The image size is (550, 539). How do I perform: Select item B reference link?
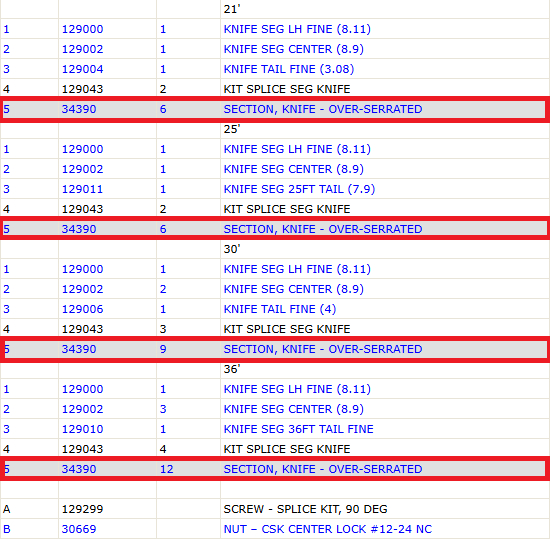point(6,529)
